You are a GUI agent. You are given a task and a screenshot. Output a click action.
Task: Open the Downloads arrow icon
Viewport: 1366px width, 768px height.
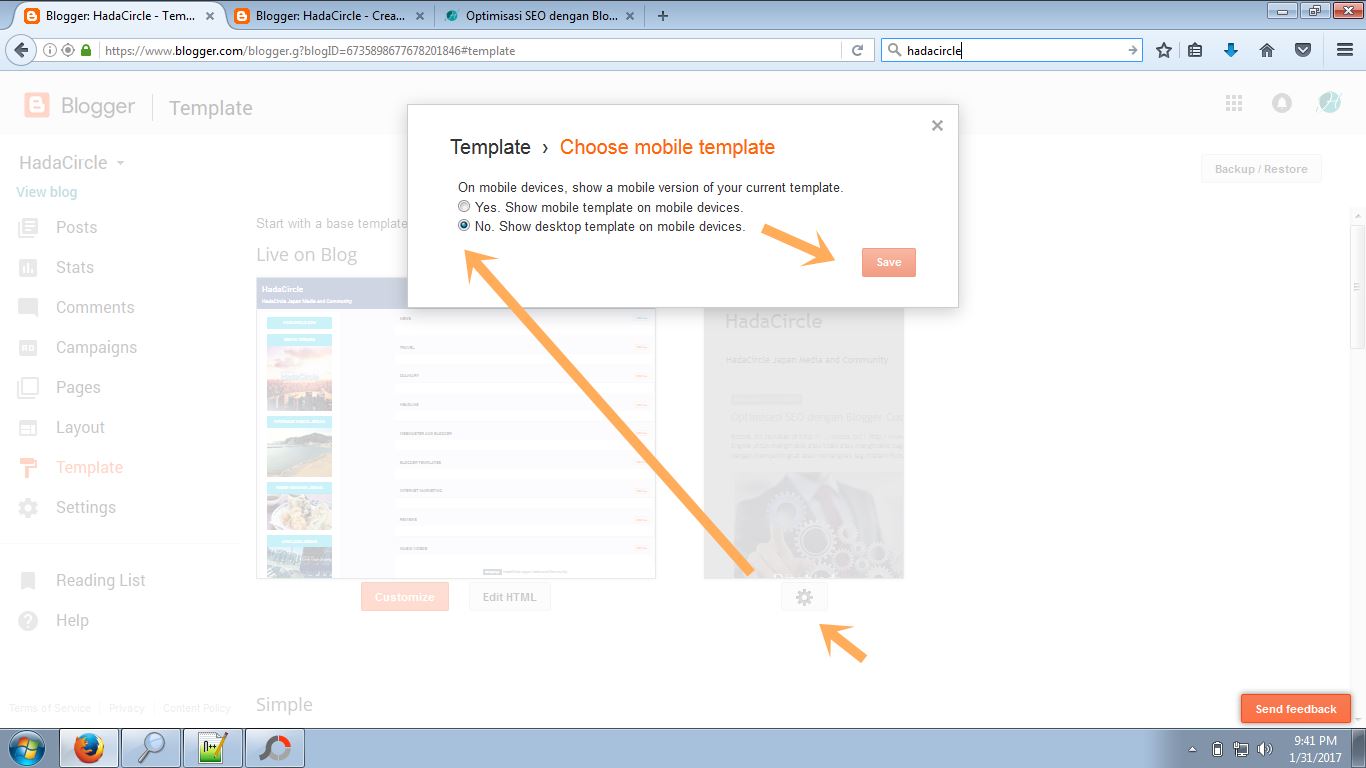pos(1231,50)
